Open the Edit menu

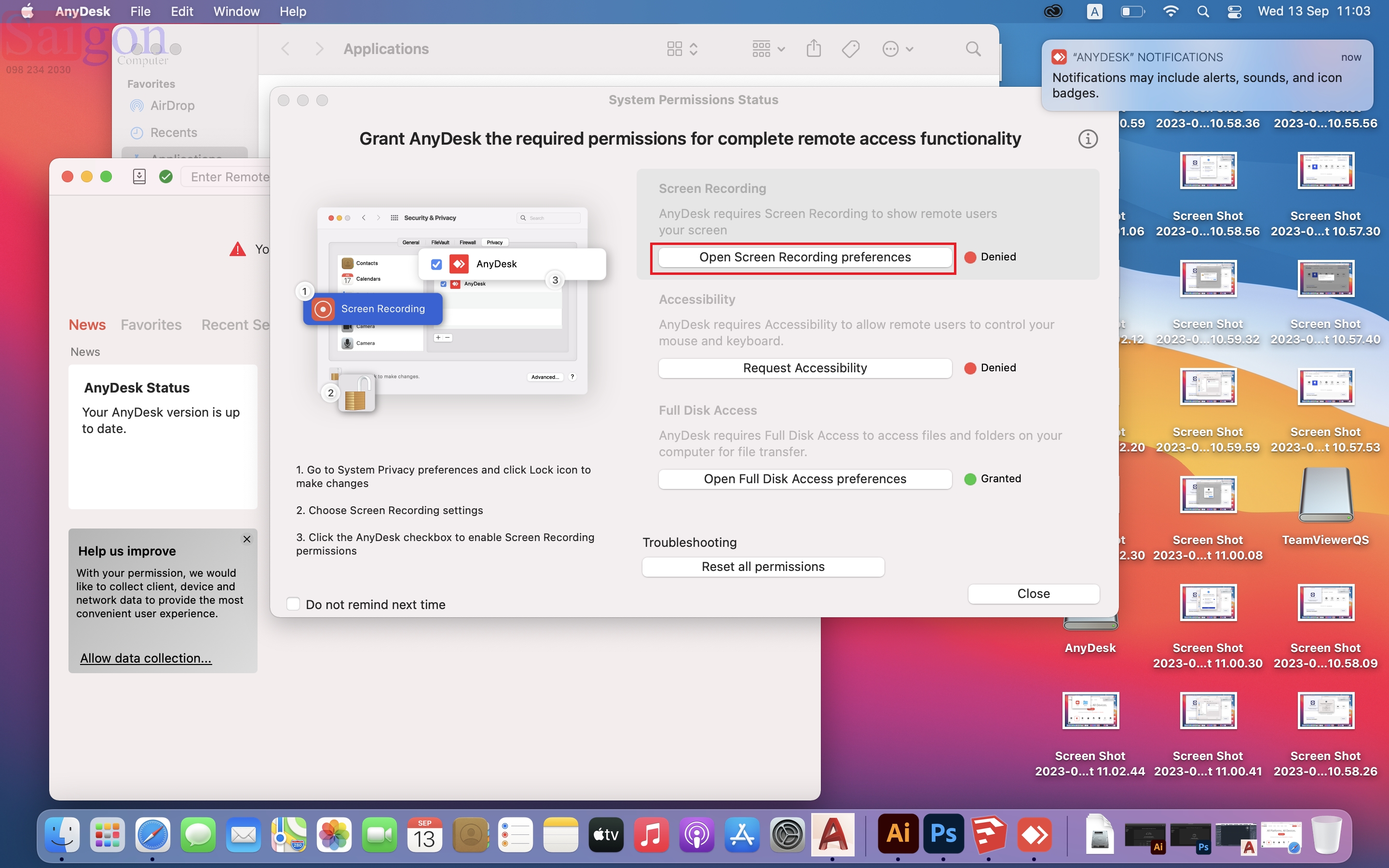[x=182, y=12]
